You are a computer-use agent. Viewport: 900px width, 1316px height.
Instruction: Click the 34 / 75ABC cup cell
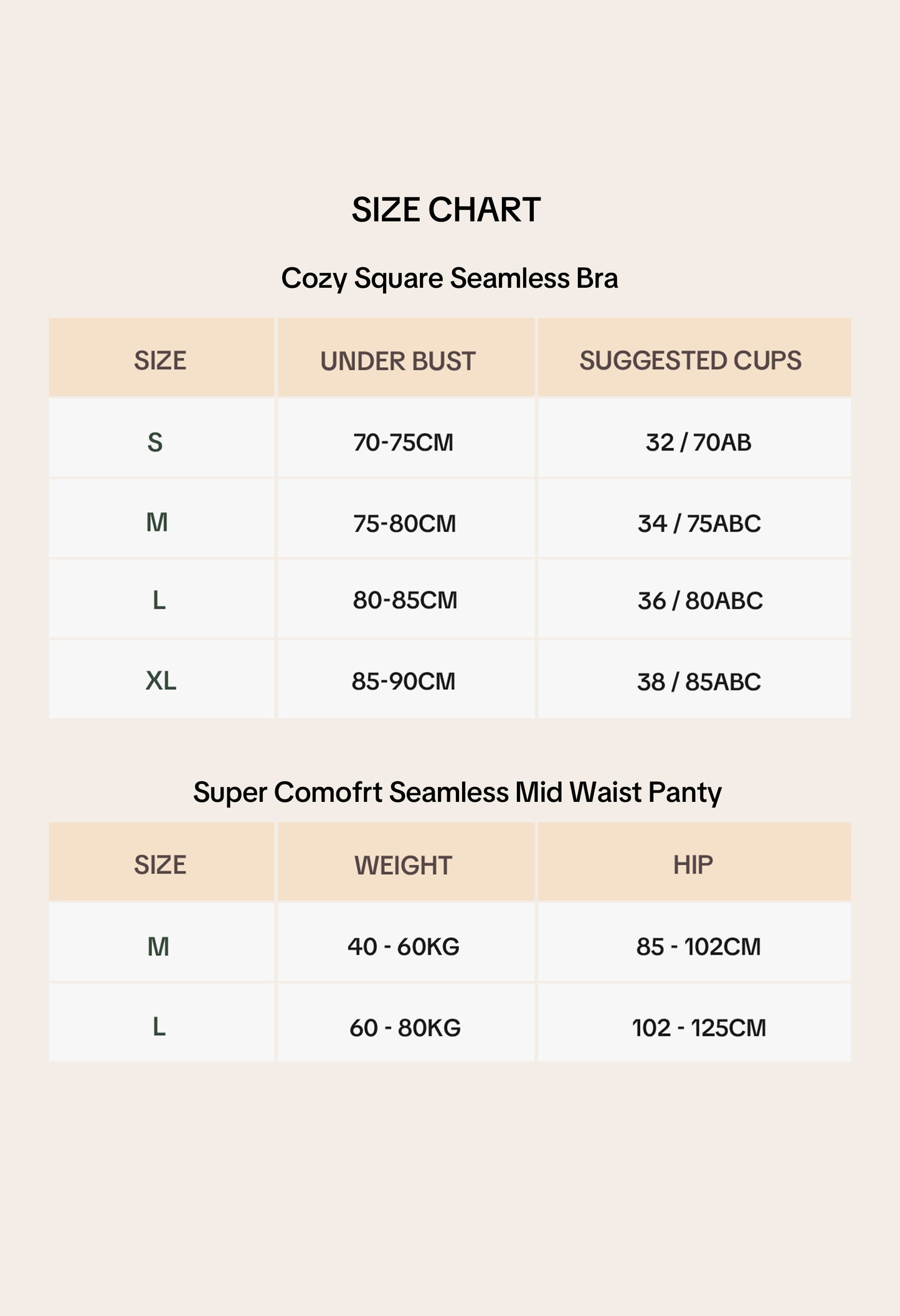(699, 523)
